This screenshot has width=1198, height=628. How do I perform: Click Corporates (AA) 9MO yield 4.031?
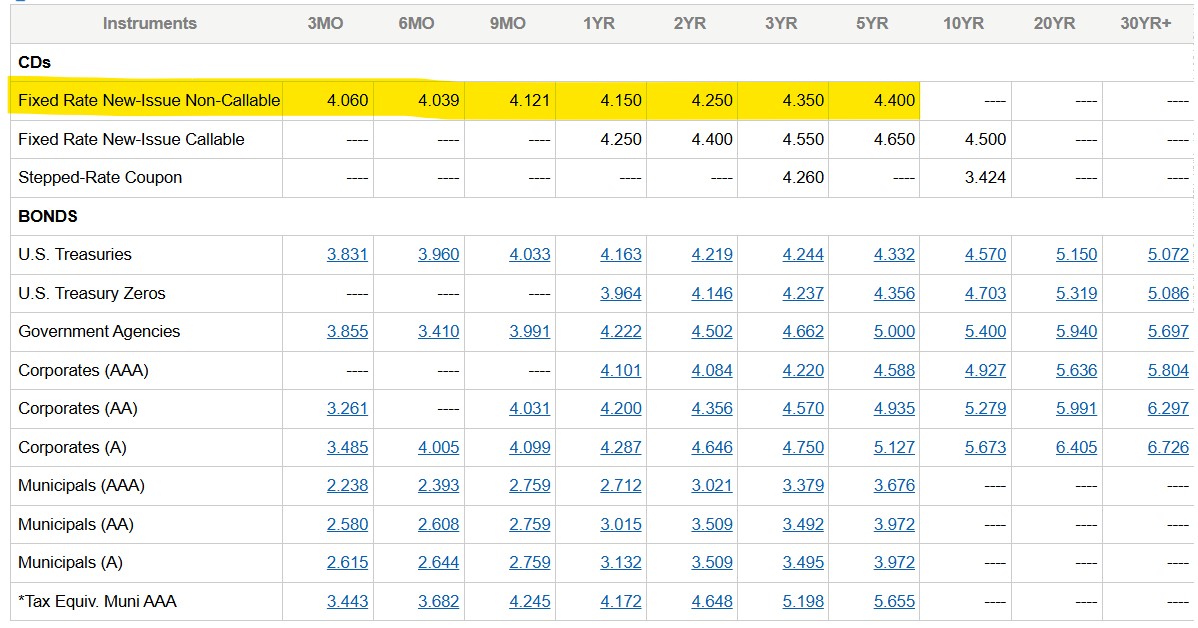coord(529,409)
